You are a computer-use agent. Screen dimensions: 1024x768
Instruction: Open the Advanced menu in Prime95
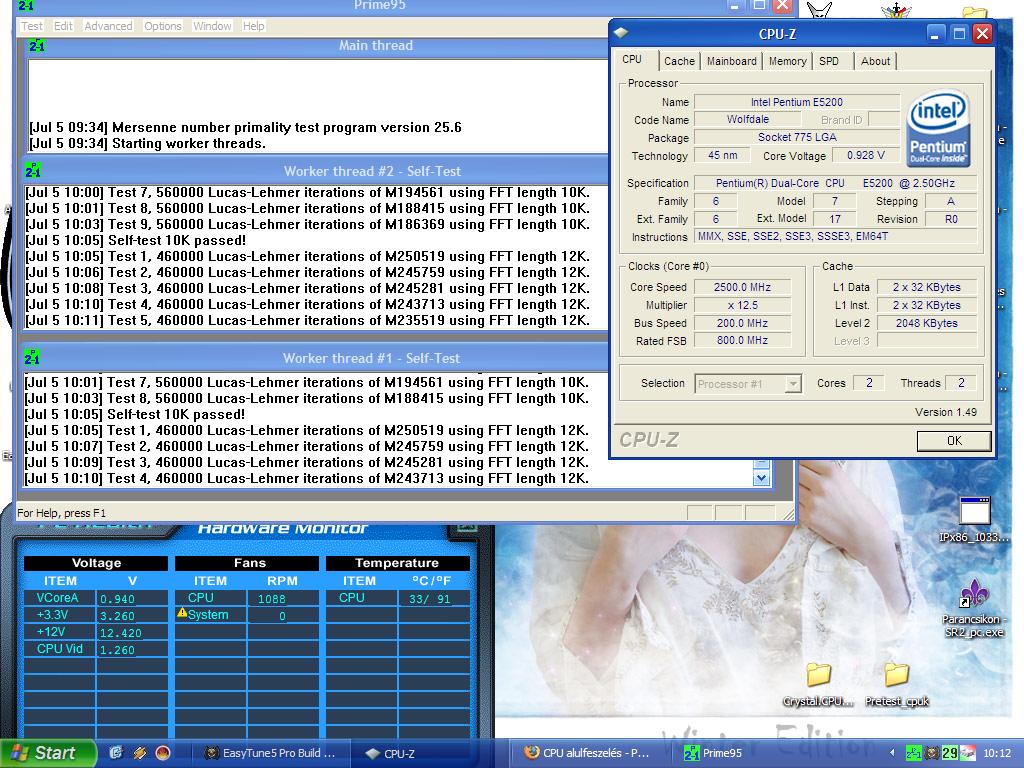tap(108, 26)
